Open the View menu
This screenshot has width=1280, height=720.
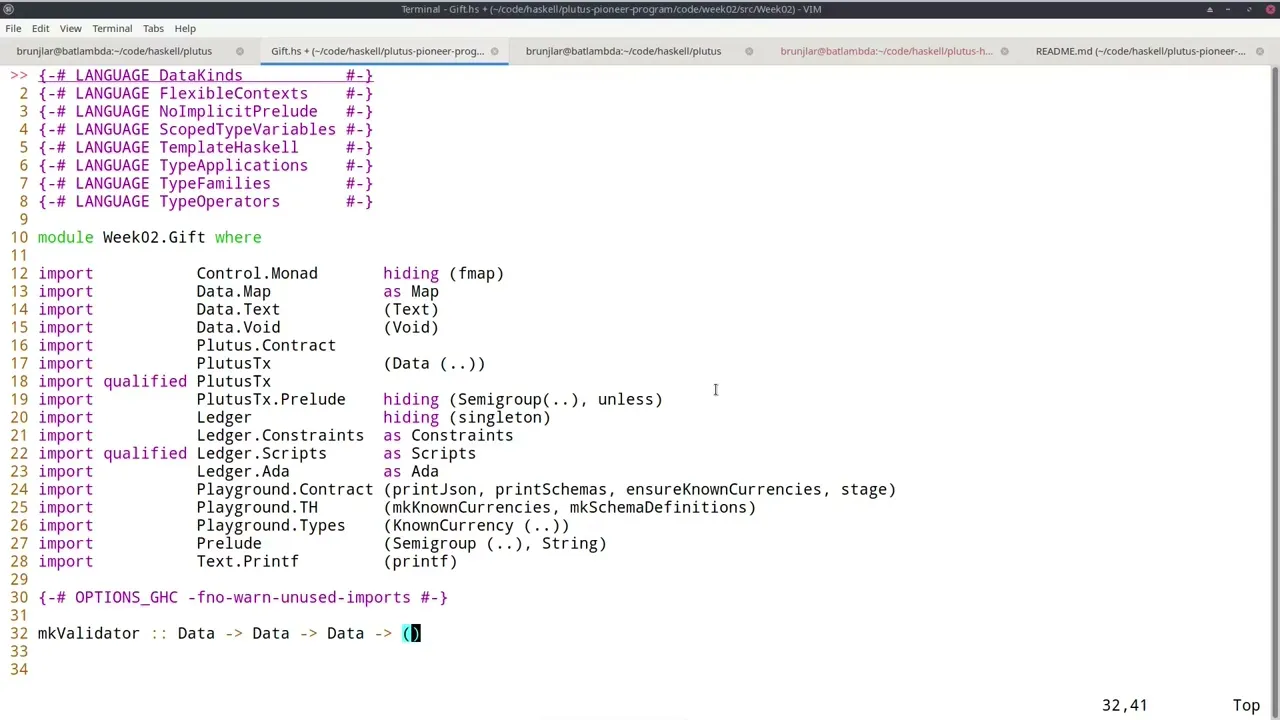[x=70, y=28]
